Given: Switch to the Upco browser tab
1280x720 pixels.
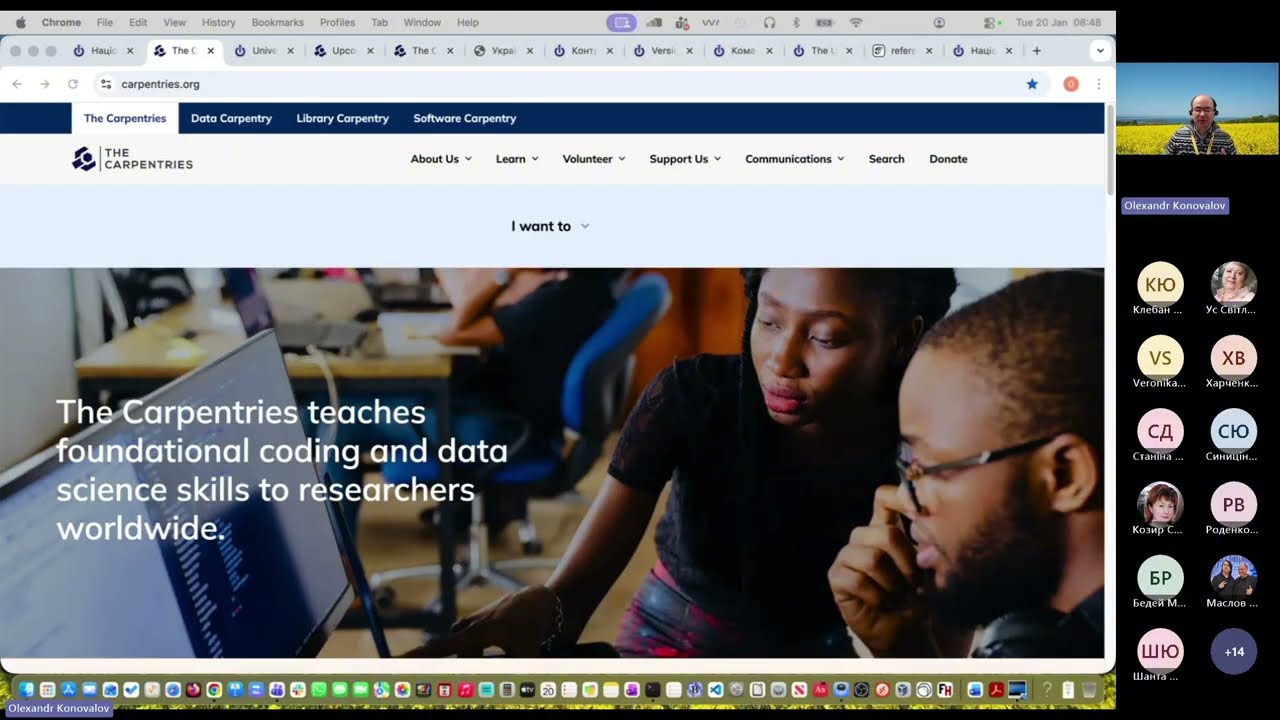Looking at the screenshot, I should (x=344, y=50).
